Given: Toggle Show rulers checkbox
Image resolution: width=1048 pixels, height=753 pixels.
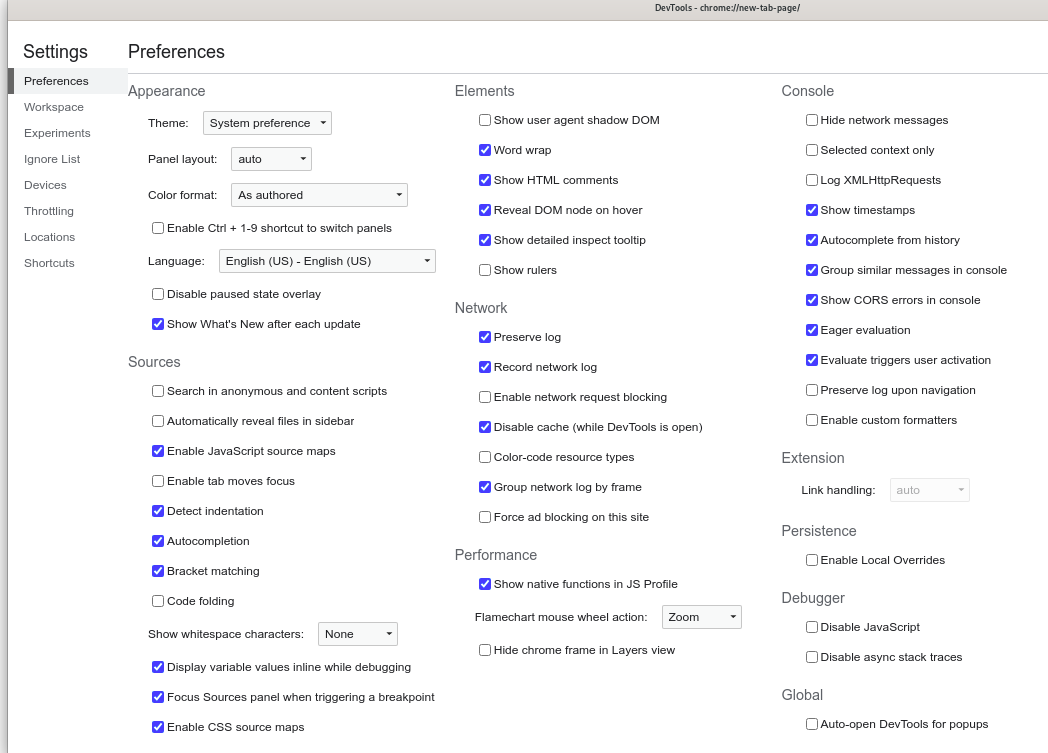Looking at the screenshot, I should pos(485,270).
